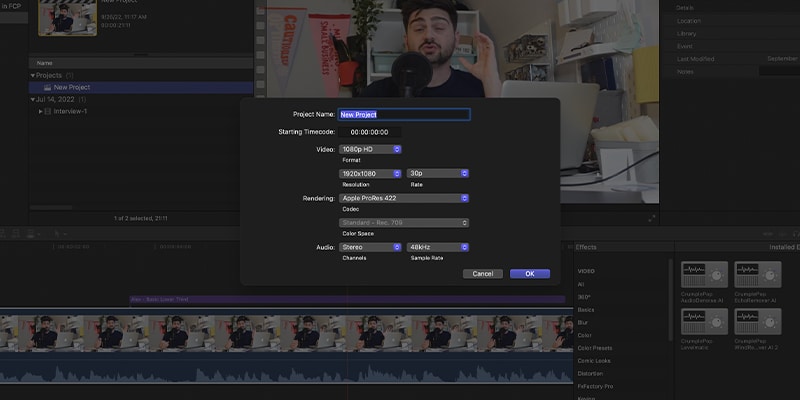Select the CrumplePop EchoRemover AI effect icon
Viewport: 800px width, 400px height.
758,274
